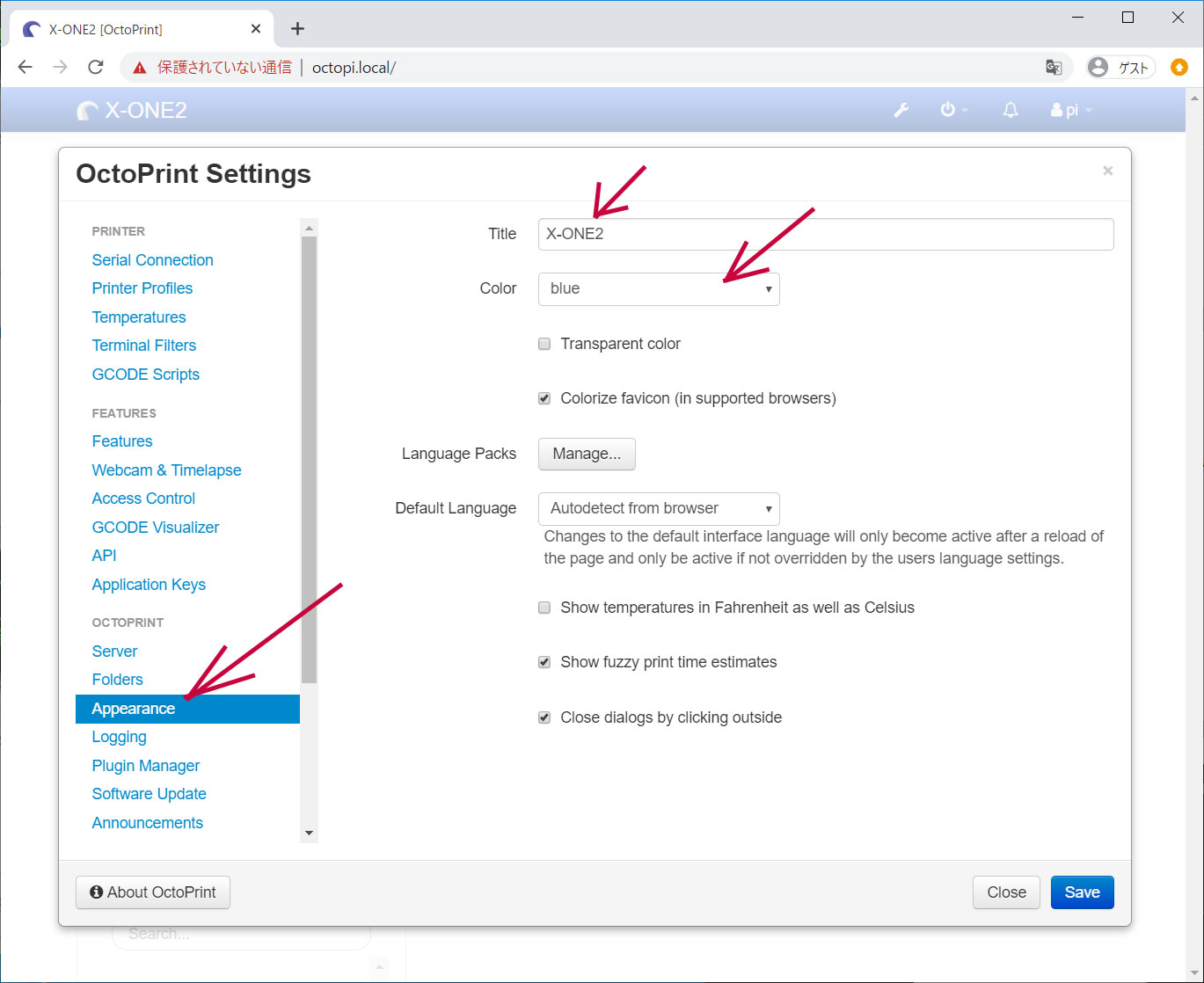Select API in settings sidebar
Screen dimensions: 1204x983
click(104, 556)
